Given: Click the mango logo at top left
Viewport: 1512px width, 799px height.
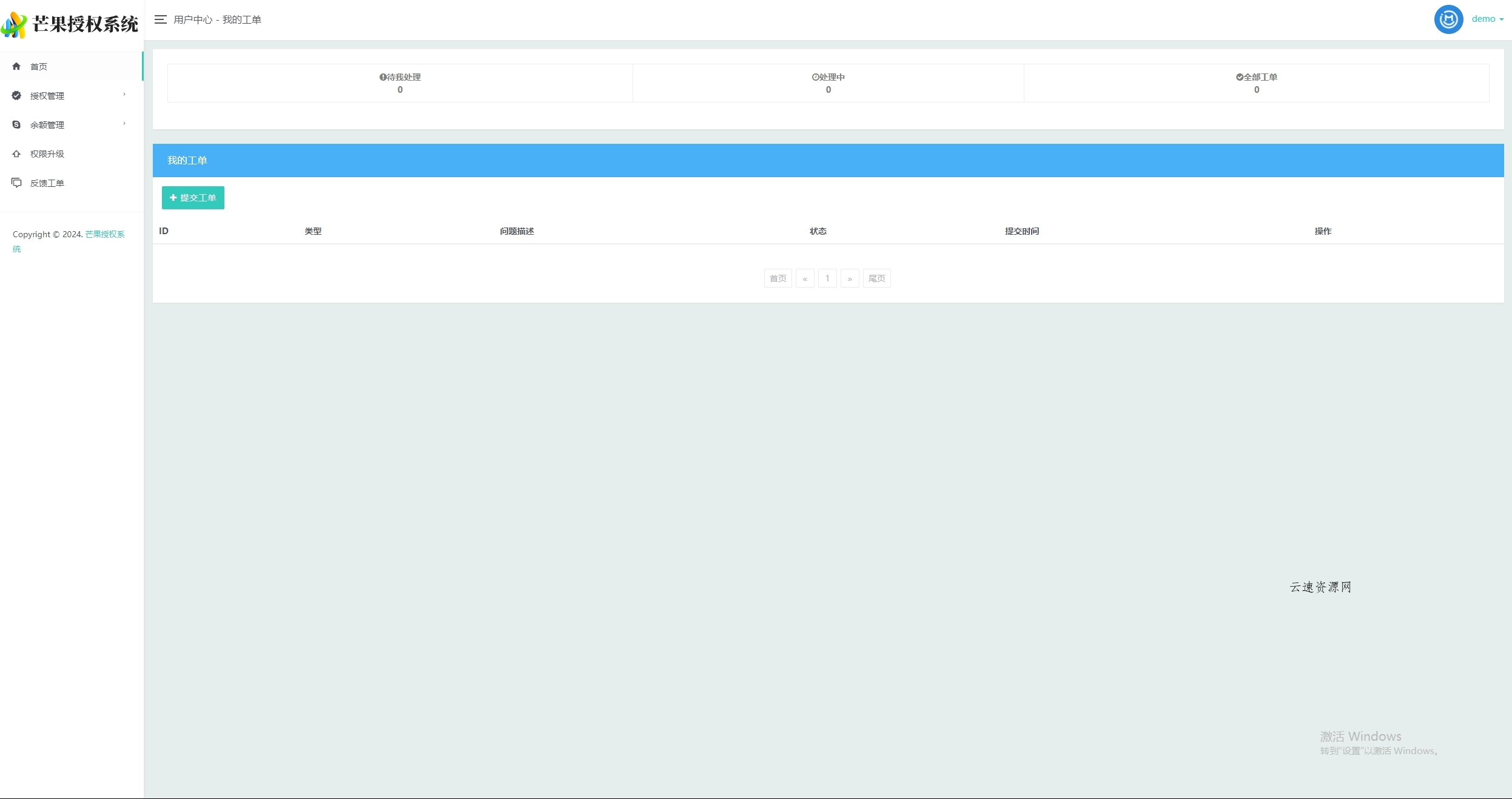Looking at the screenshot, I should [15, 25].
